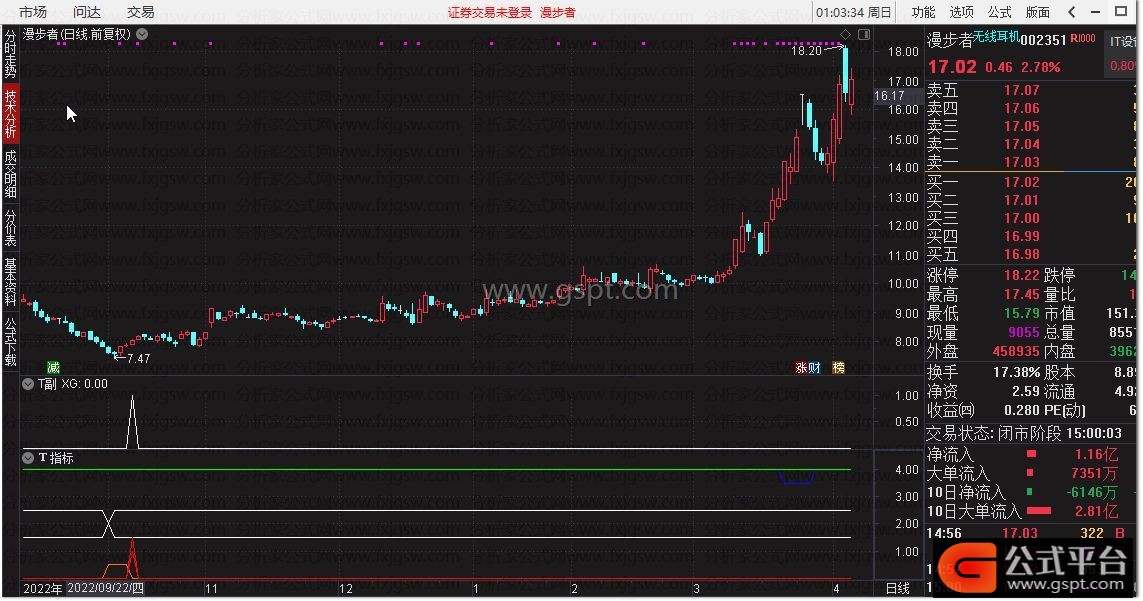Click the 卖五 price 17.07
The width and height of the screenshot is (1143, 601).
pos(1021,90)
